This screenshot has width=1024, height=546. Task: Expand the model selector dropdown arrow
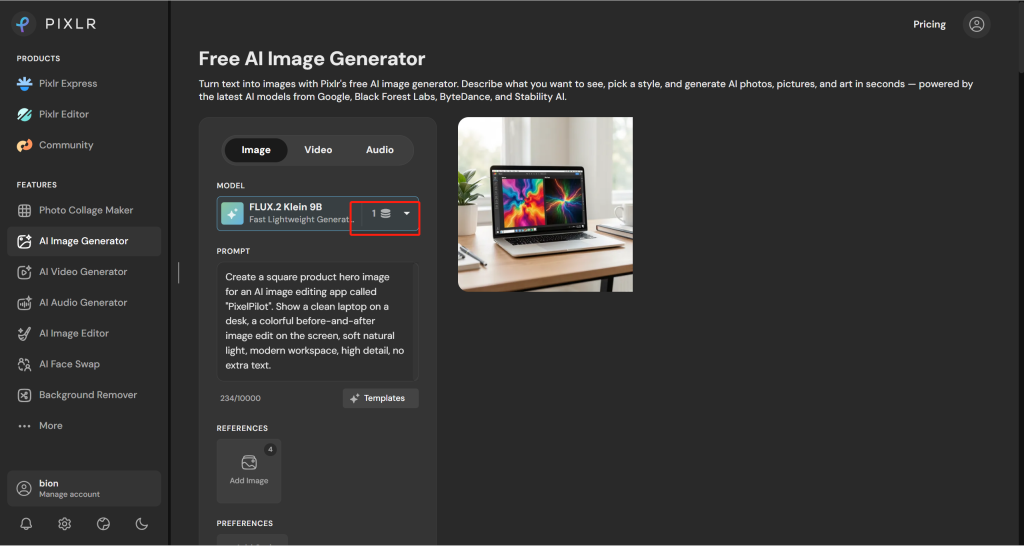[407, 214]
